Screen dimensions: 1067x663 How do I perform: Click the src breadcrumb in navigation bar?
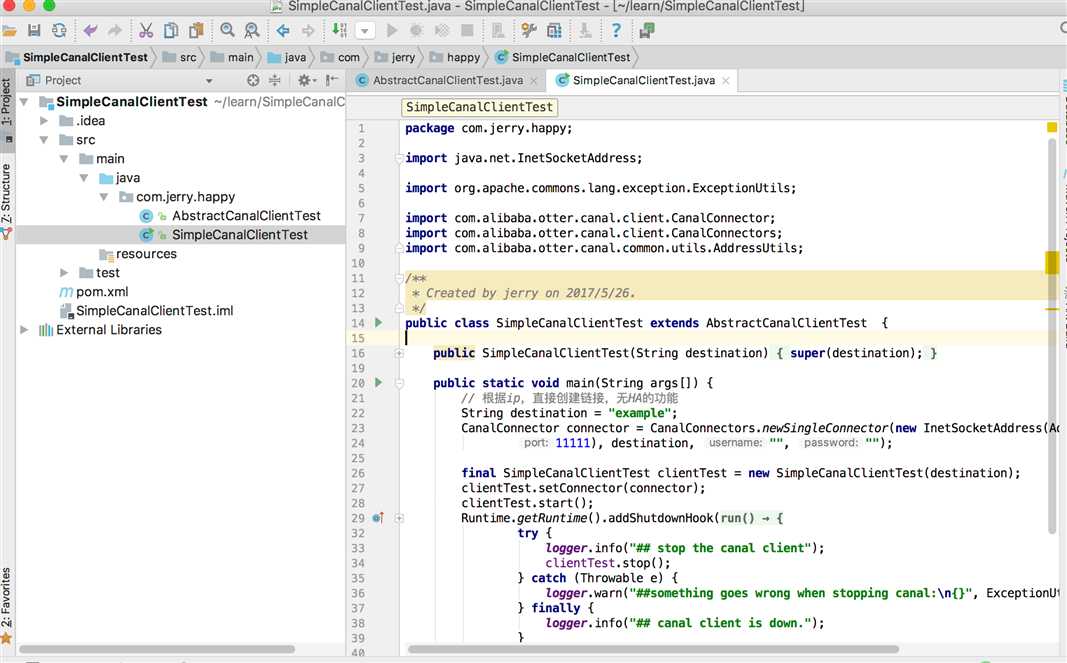click(180, 57)
